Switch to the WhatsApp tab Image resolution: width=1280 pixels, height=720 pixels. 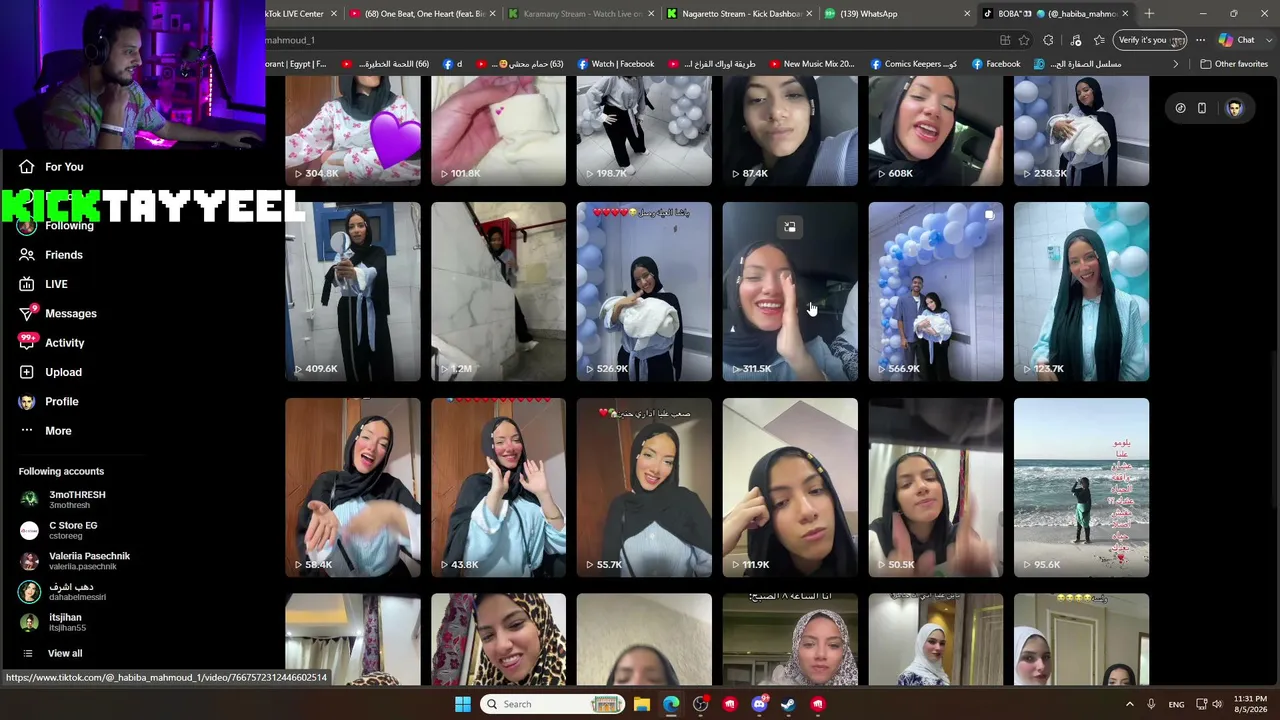(x=892, y=14)
